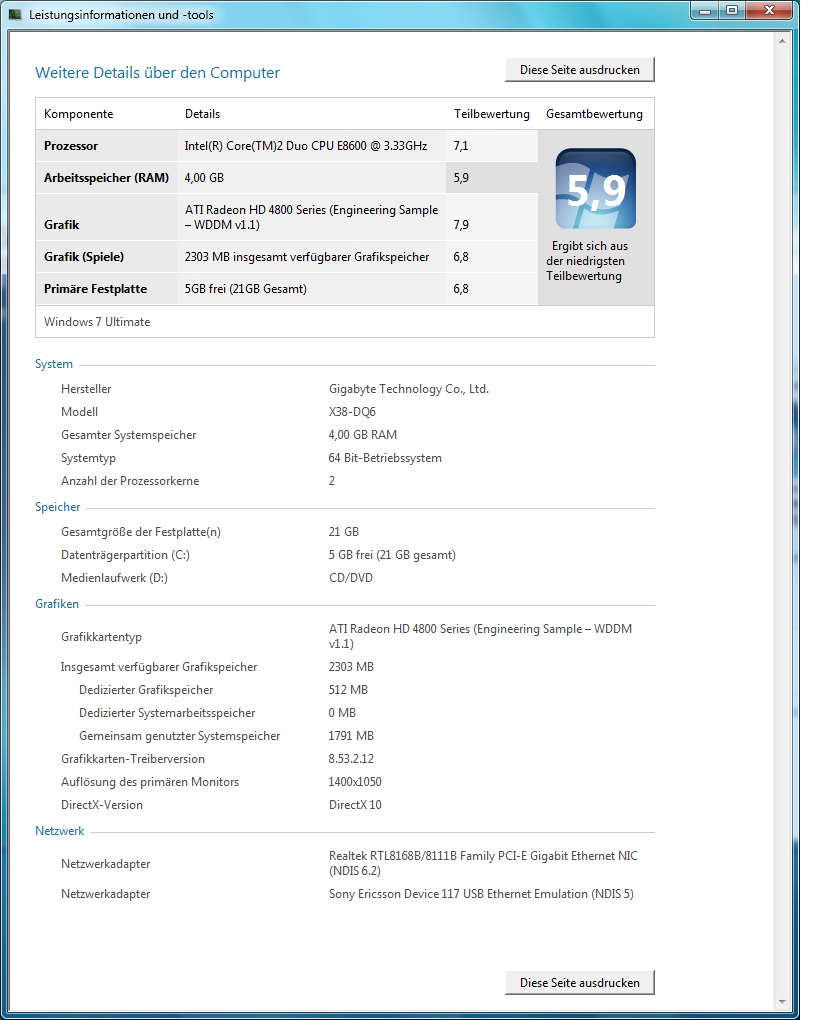Screen dimensions: 840x1020
Task: Click '5GB frei (21GB Gesamt)' detail
Action: (x=245, y=288)
